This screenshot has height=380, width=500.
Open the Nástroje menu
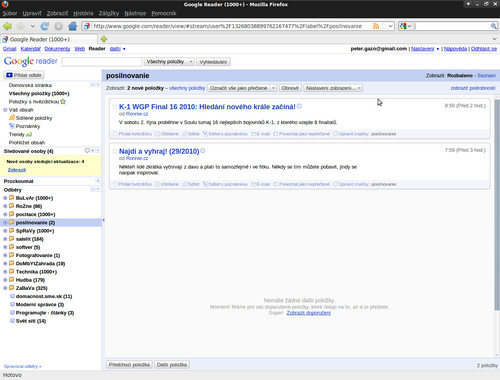coord(135,13)
